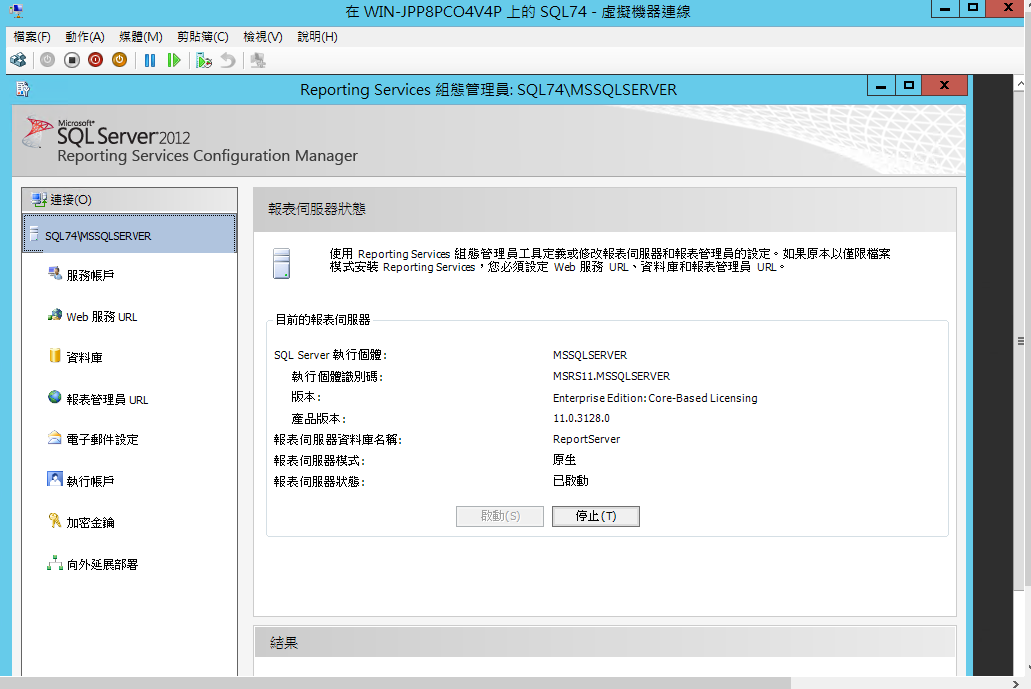Go to the 資料庫 settings label
The width and height of the screenshot is (1031, 689).
coord(85,358)
